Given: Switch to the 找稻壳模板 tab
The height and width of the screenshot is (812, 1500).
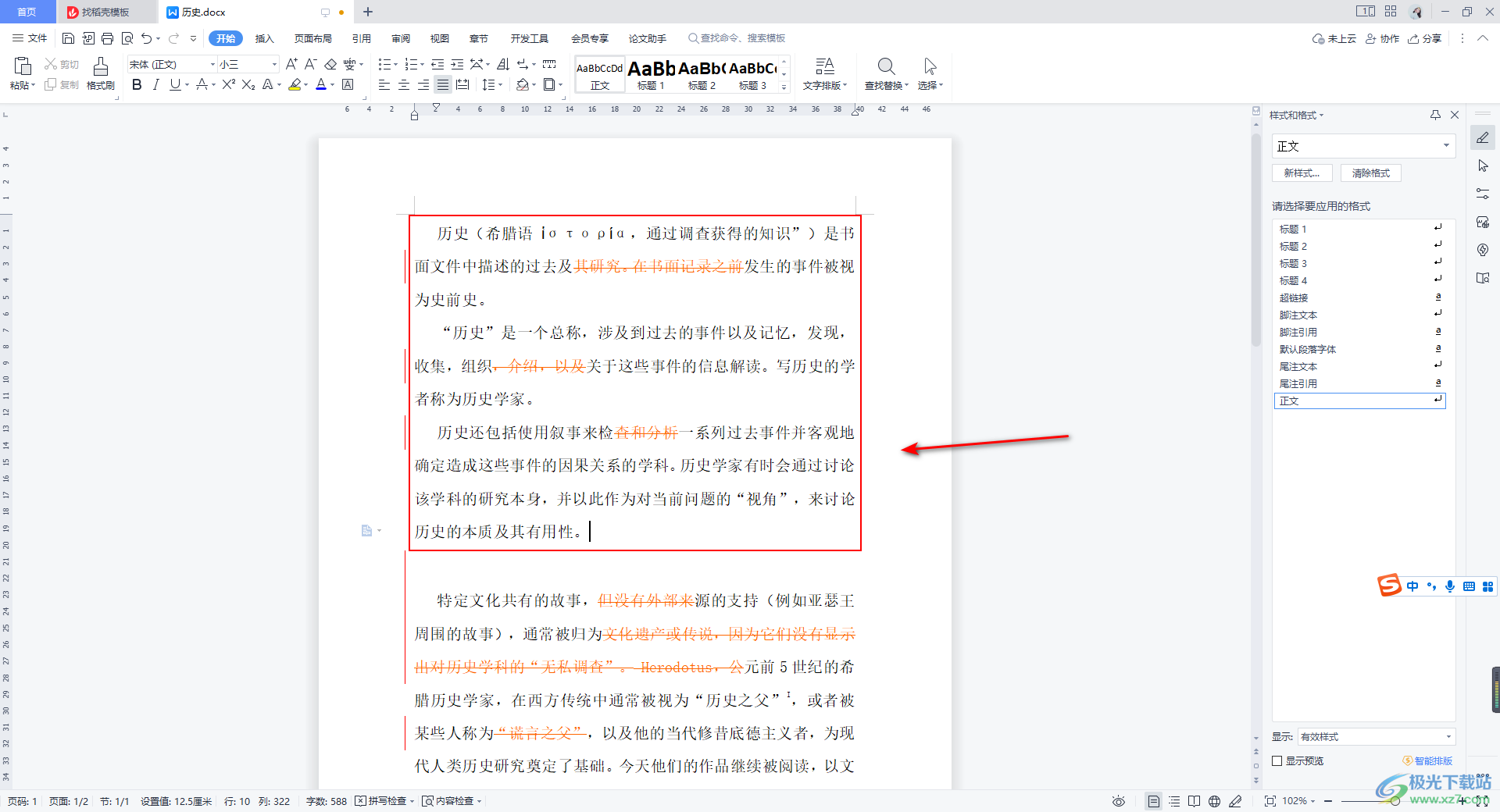Looking at the screenshot, I should 106,12.
